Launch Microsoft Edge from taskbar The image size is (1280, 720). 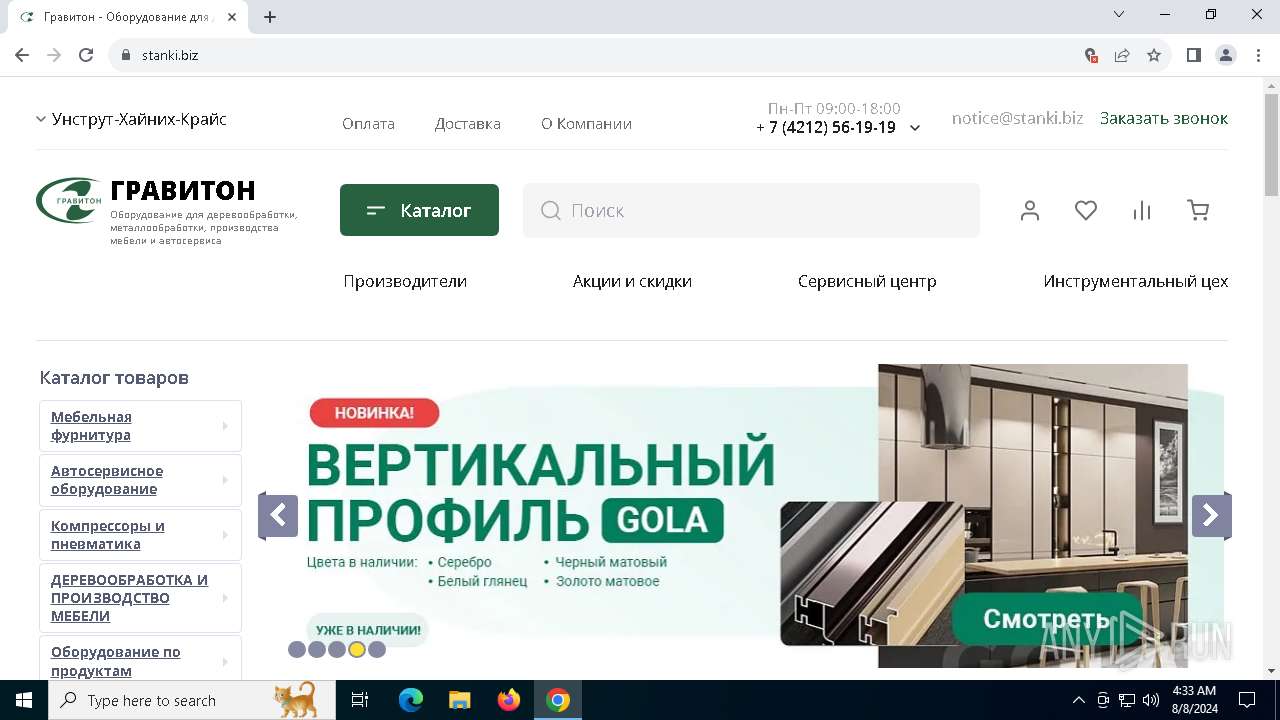point(411,700)
